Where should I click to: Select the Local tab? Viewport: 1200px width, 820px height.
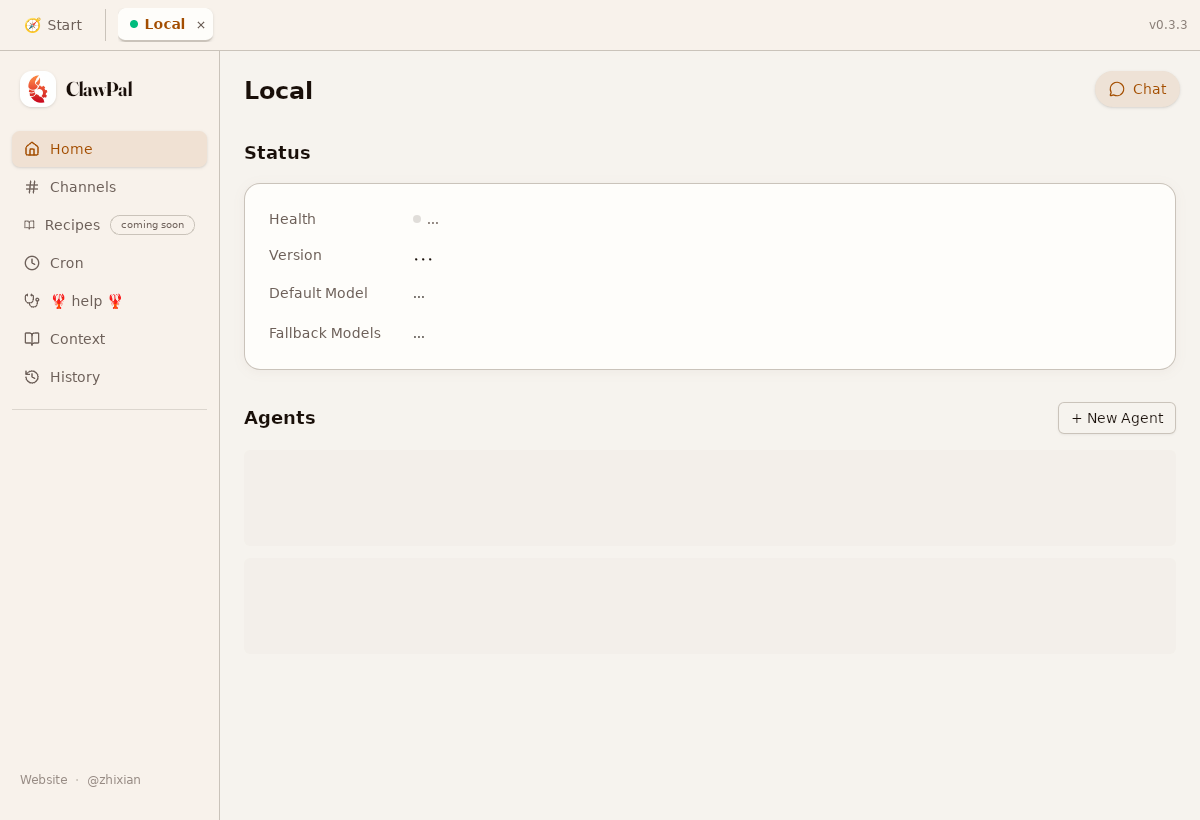click(165, 24)
